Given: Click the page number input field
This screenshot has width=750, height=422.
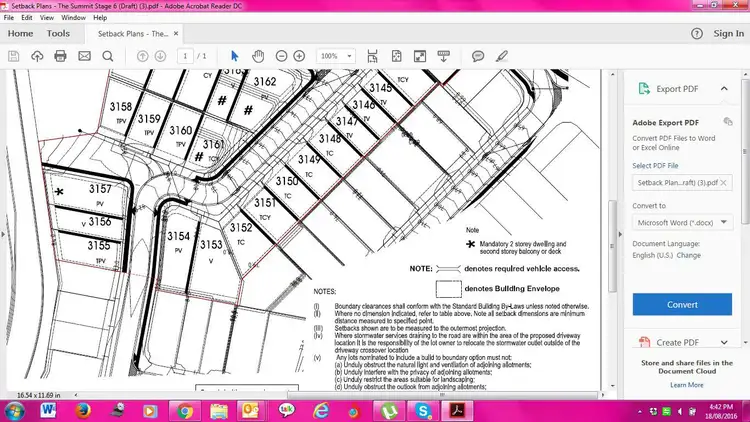Looking at the screenshot, I should click(x=186, y=56).
